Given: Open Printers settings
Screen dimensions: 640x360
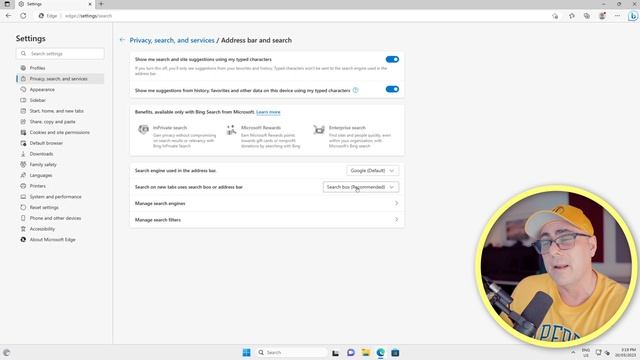Looking at the screenshot, I should pos(60,186).
